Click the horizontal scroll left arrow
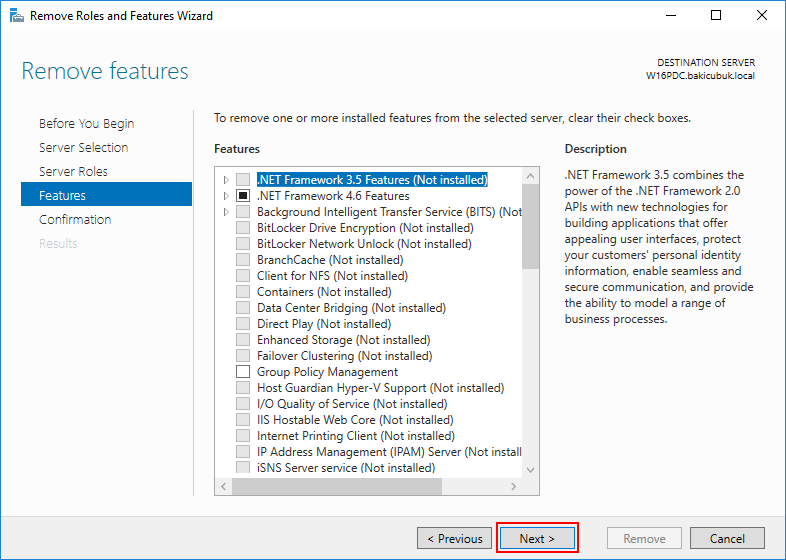This screenshot has height=560, width=786. [x=224, y=486]
